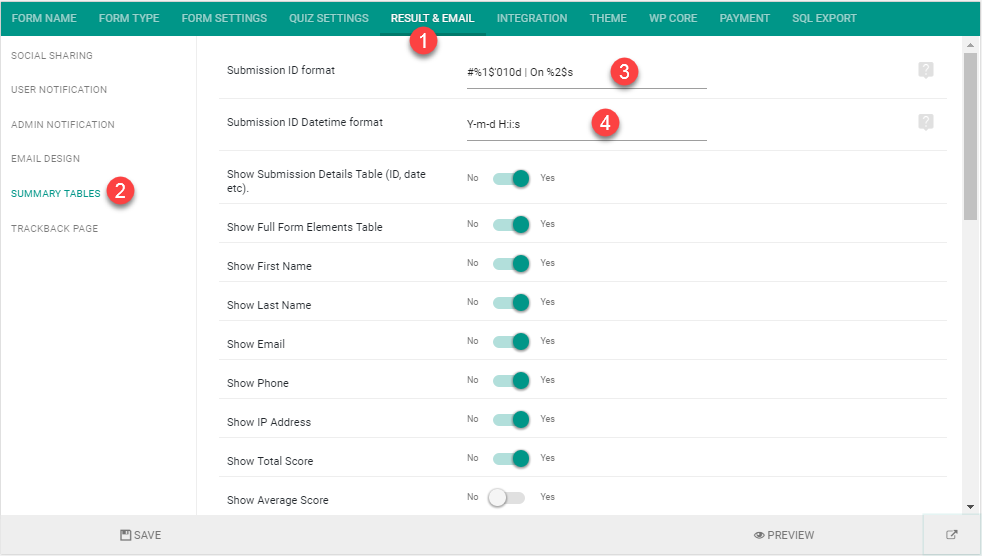Switch to the Quiz Settings tab
This screenshot has height=556, width=982.
click(329, 18)
